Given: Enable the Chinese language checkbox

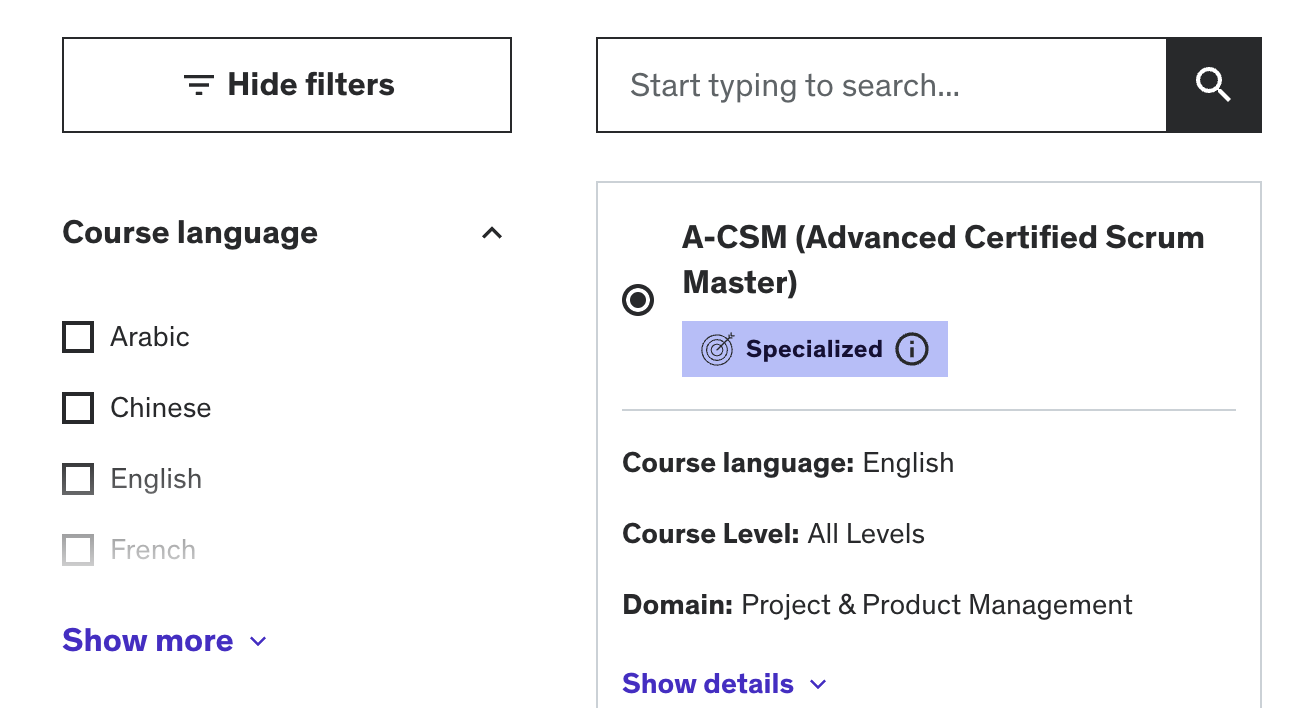Looking at the screenshot, I should [x=78, y=408].
